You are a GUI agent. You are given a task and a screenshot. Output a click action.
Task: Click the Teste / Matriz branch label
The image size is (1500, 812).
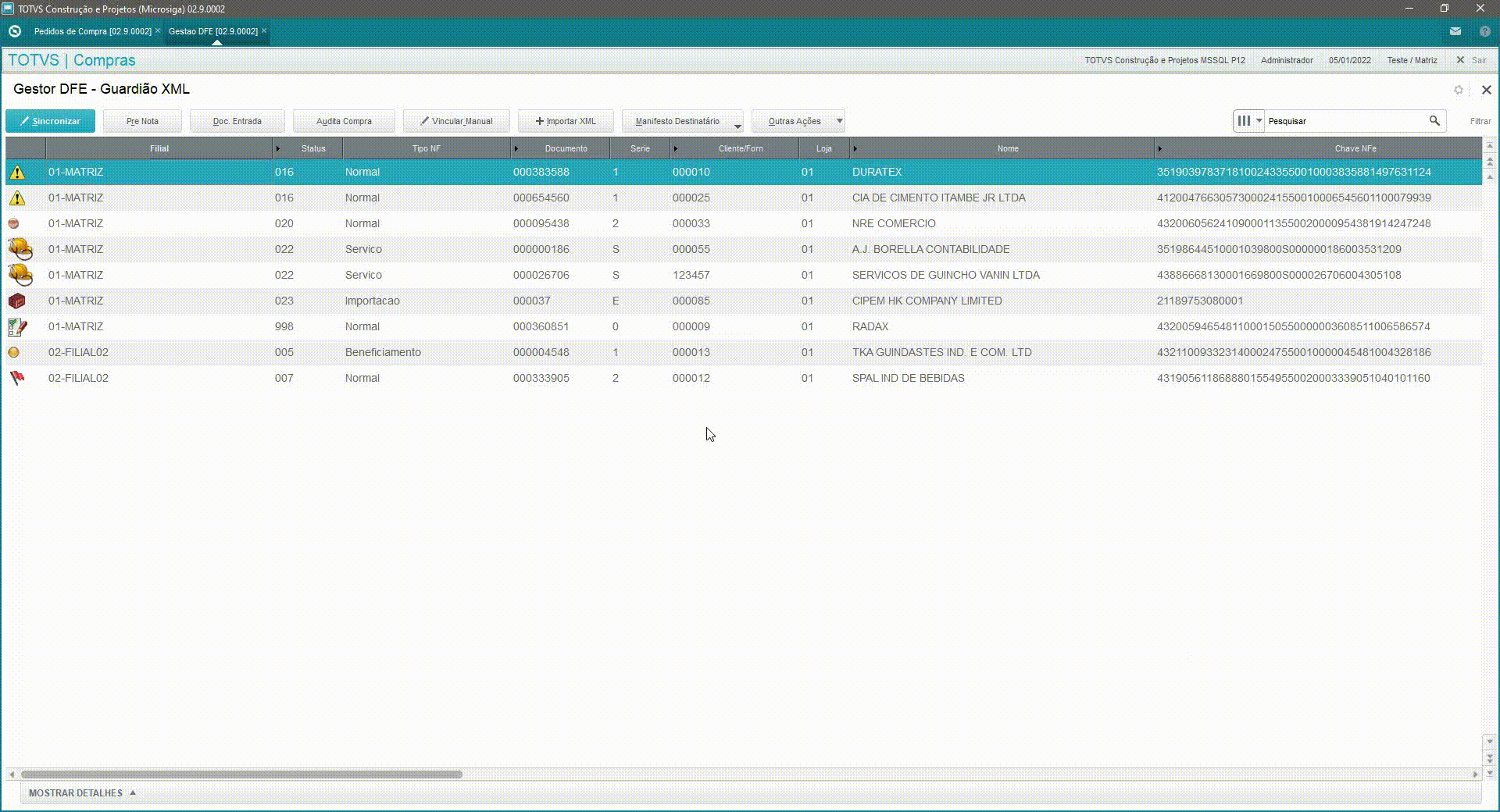tap(1412, 60)
